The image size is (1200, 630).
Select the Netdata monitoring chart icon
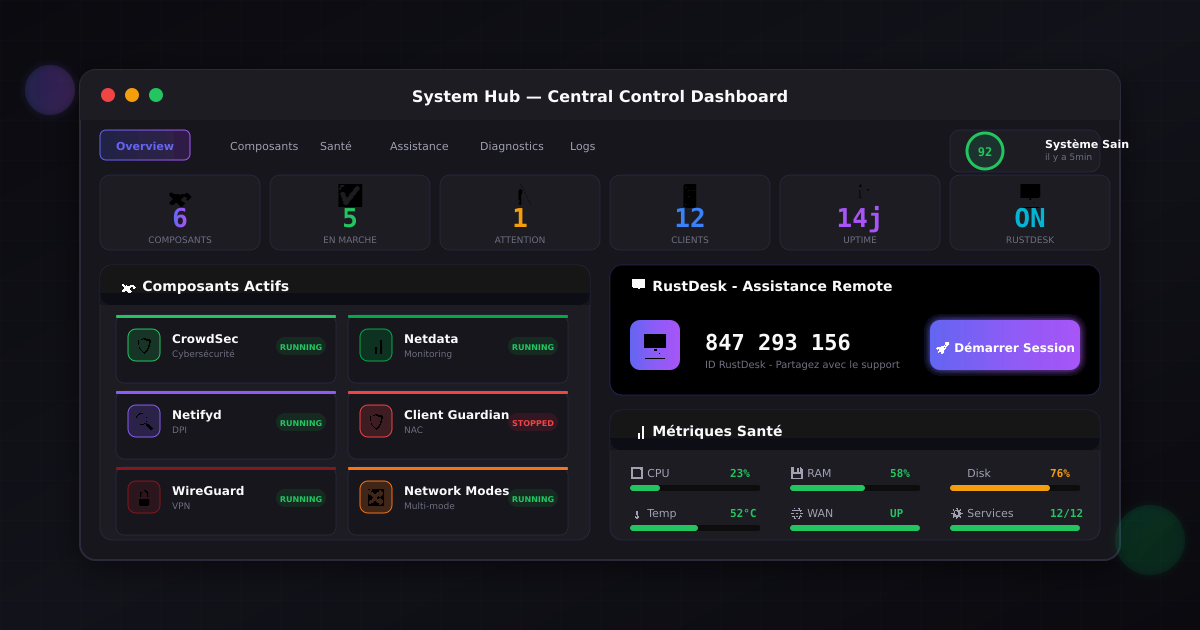(x=376, y=344)
